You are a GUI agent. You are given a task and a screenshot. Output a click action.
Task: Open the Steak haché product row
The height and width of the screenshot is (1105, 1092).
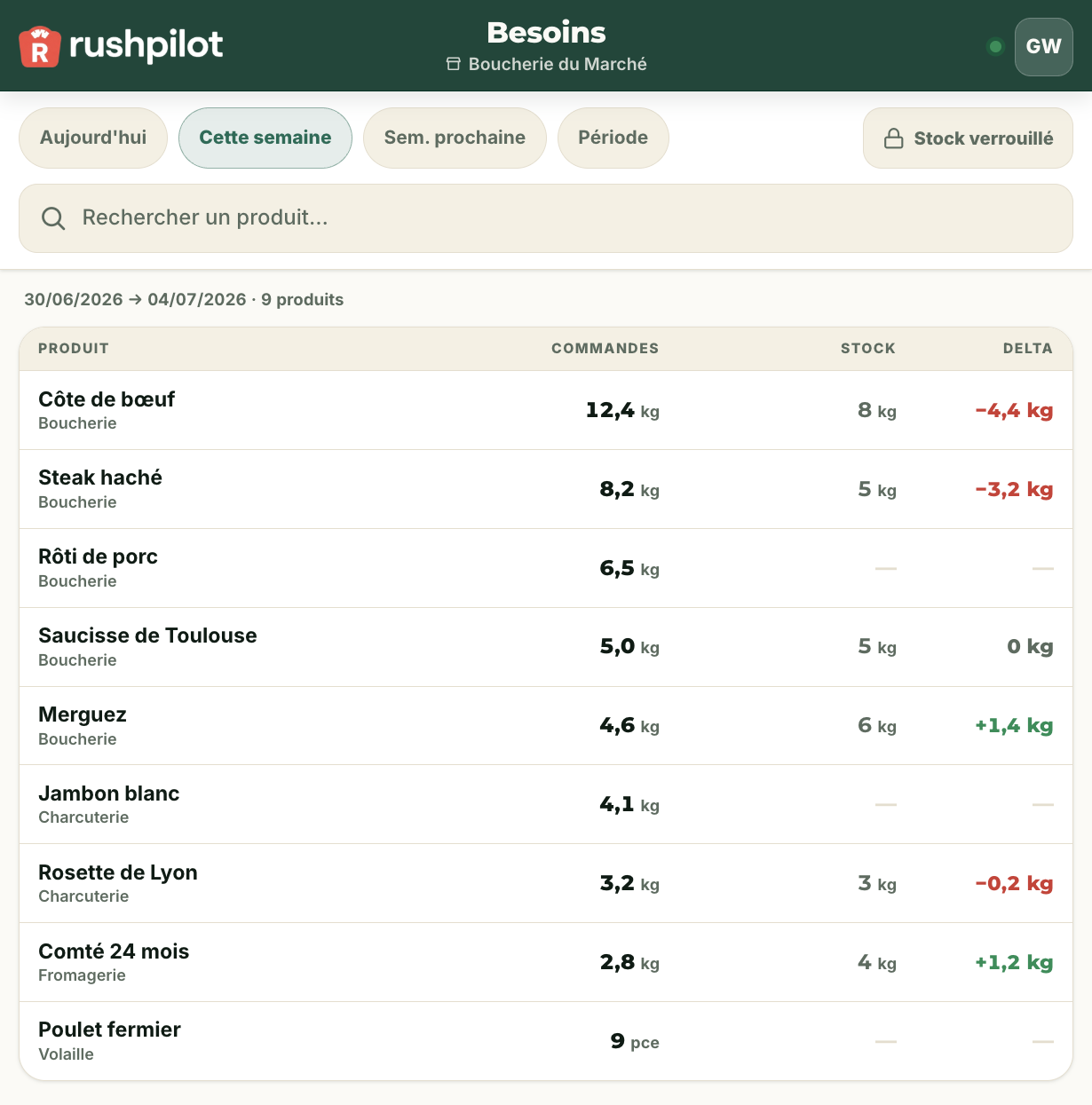(x=546, y=489)
